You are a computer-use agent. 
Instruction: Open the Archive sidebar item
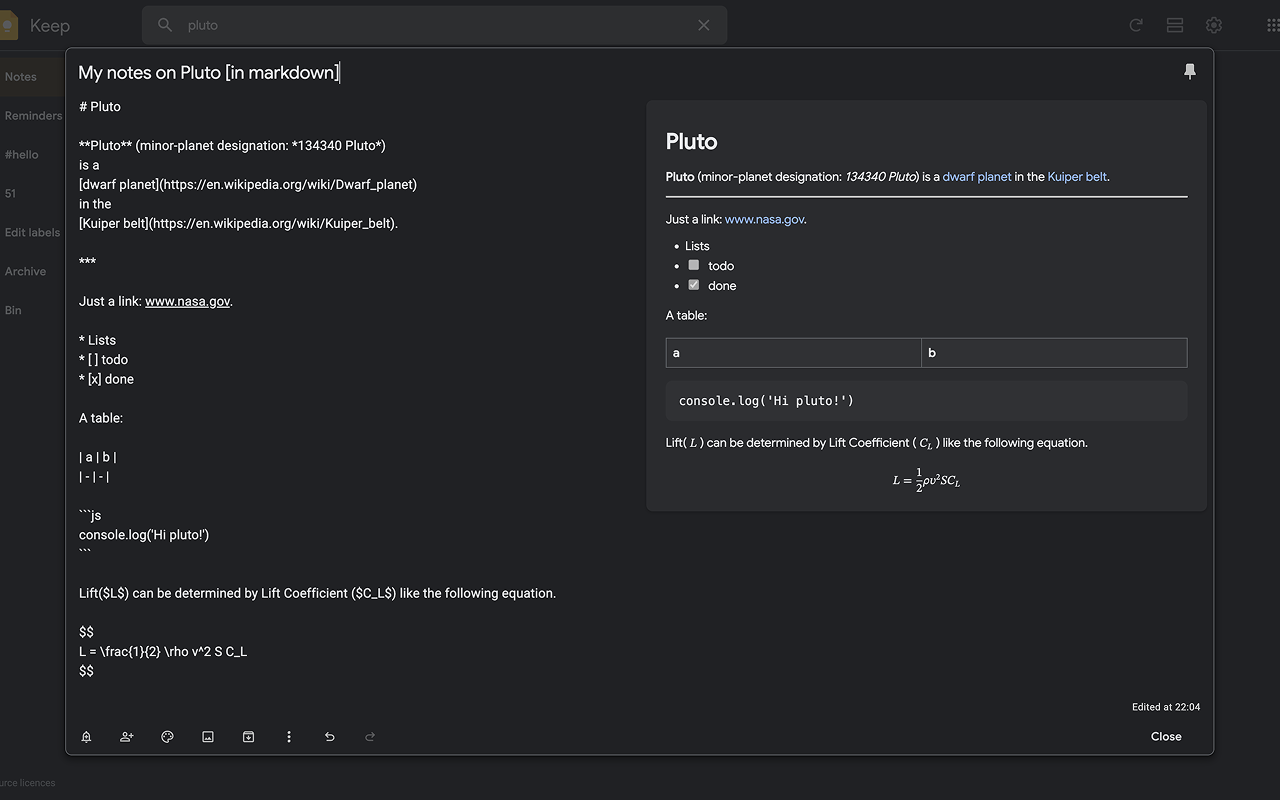pos(25,272)
